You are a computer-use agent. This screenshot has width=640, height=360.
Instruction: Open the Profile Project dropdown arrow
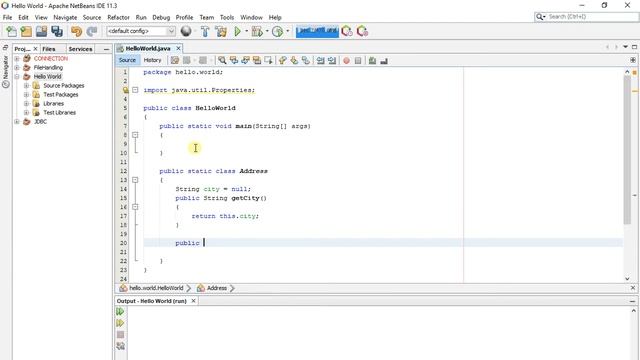point(287,31)
